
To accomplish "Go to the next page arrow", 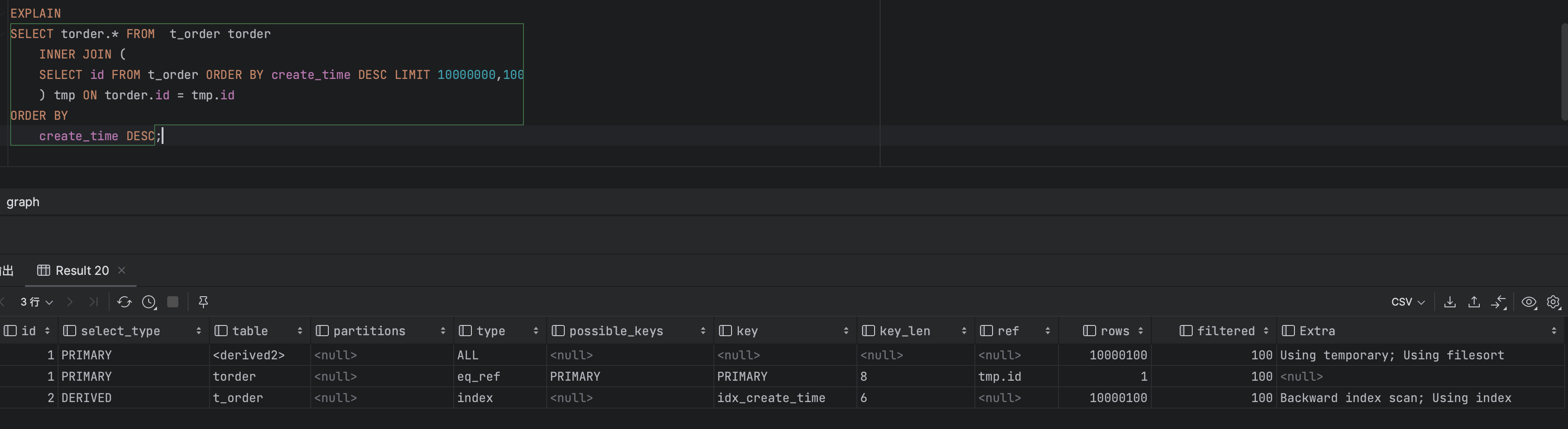I will 70,302.
